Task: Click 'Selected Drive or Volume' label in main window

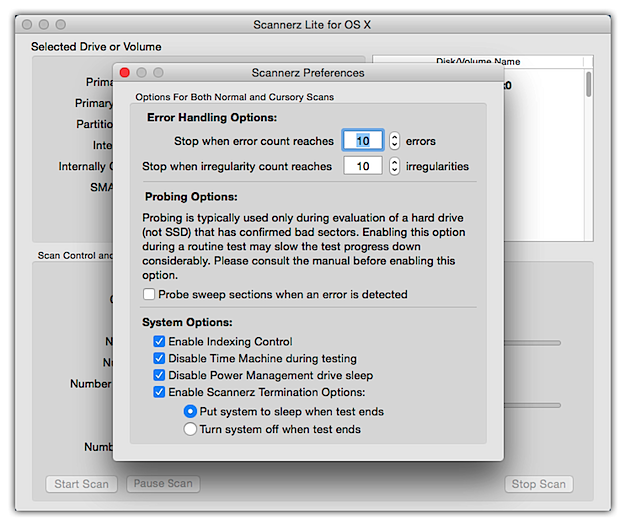Action: pos(96,47)
